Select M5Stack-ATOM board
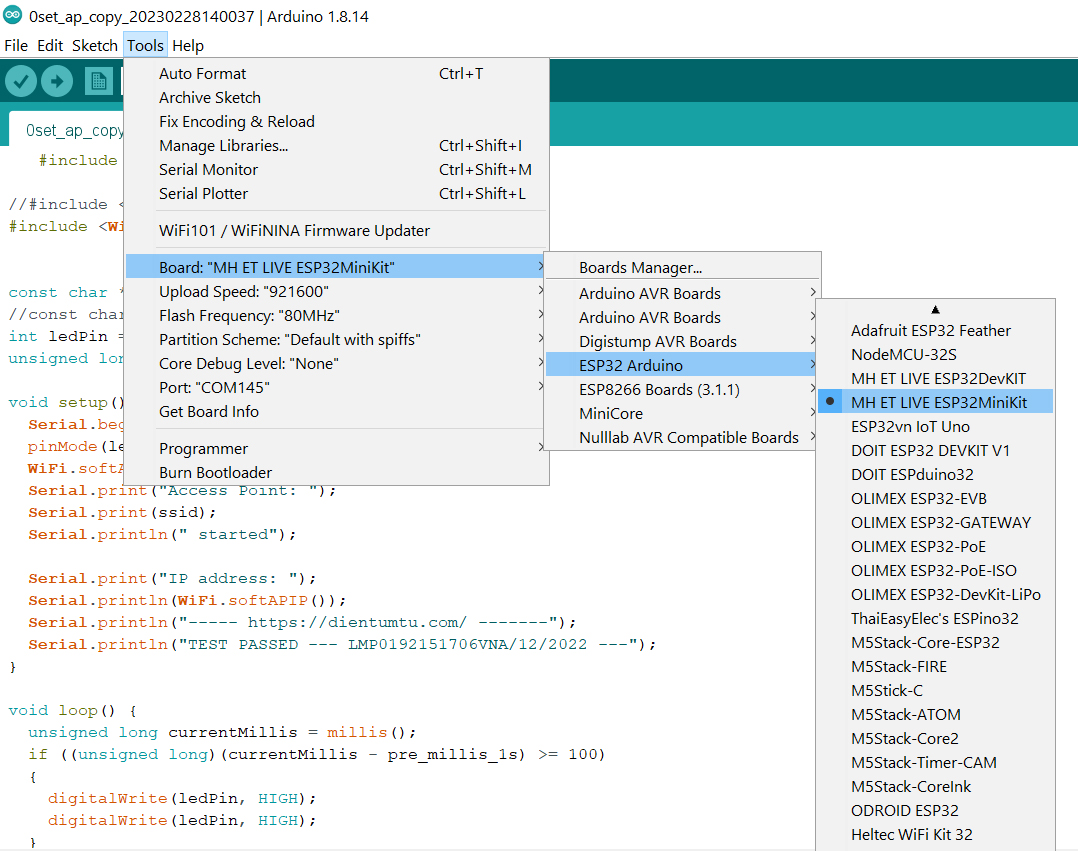Image resolution: width=1078 pixels, height=851 pixels. (x=935, y=715)
